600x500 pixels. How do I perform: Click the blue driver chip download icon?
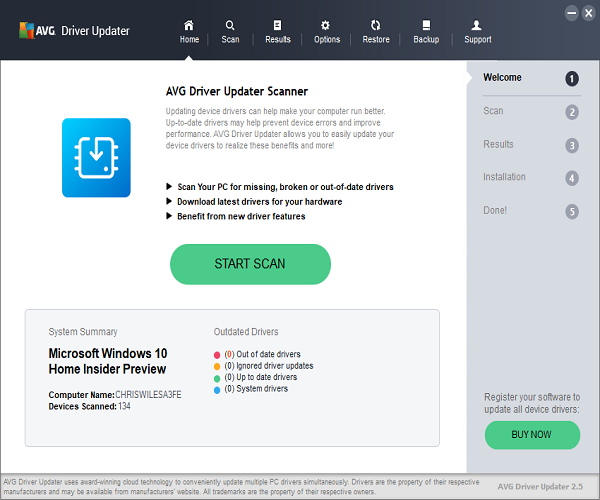[x=96, y=158]
